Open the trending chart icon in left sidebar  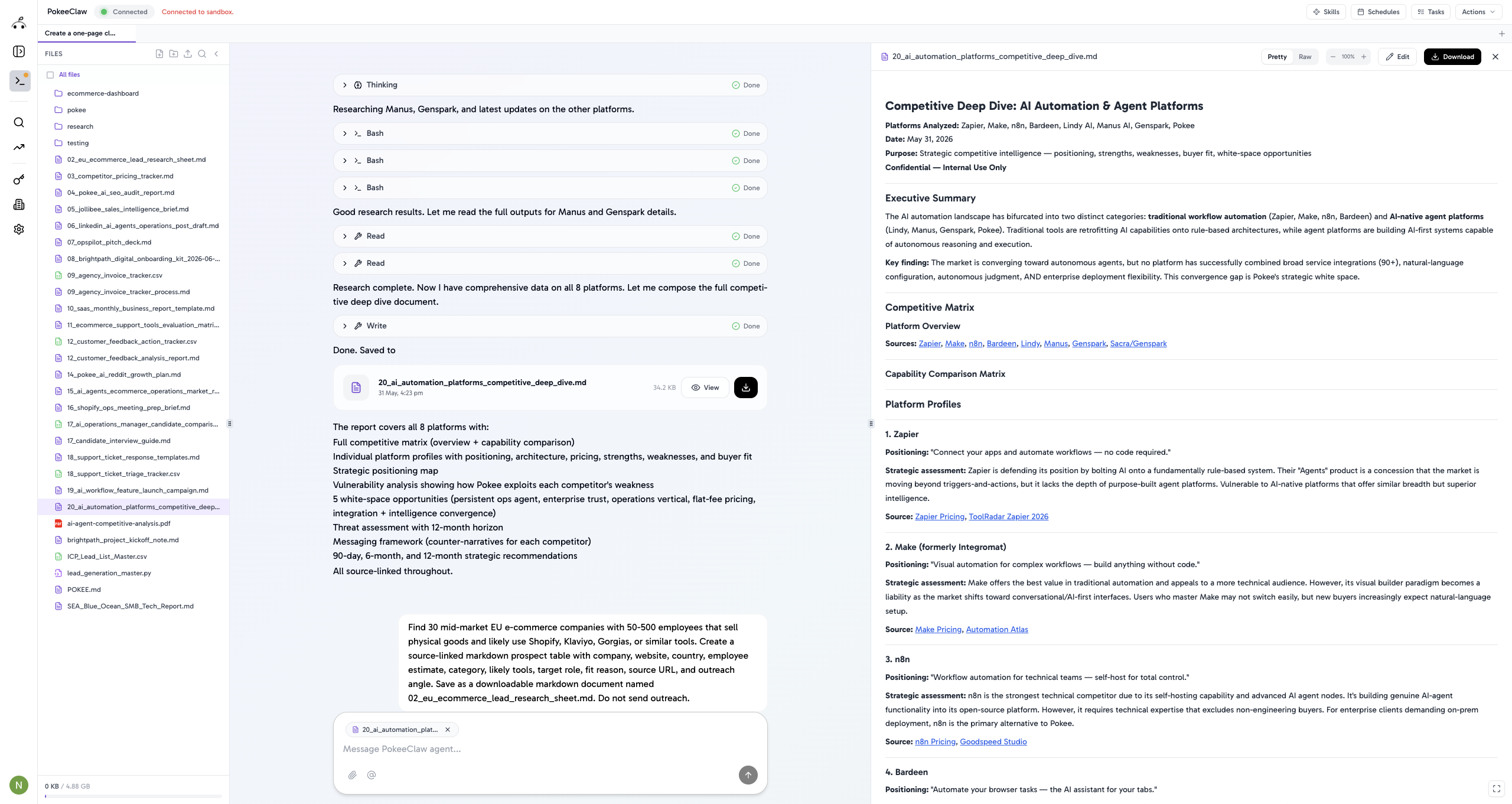click(19, 147)
